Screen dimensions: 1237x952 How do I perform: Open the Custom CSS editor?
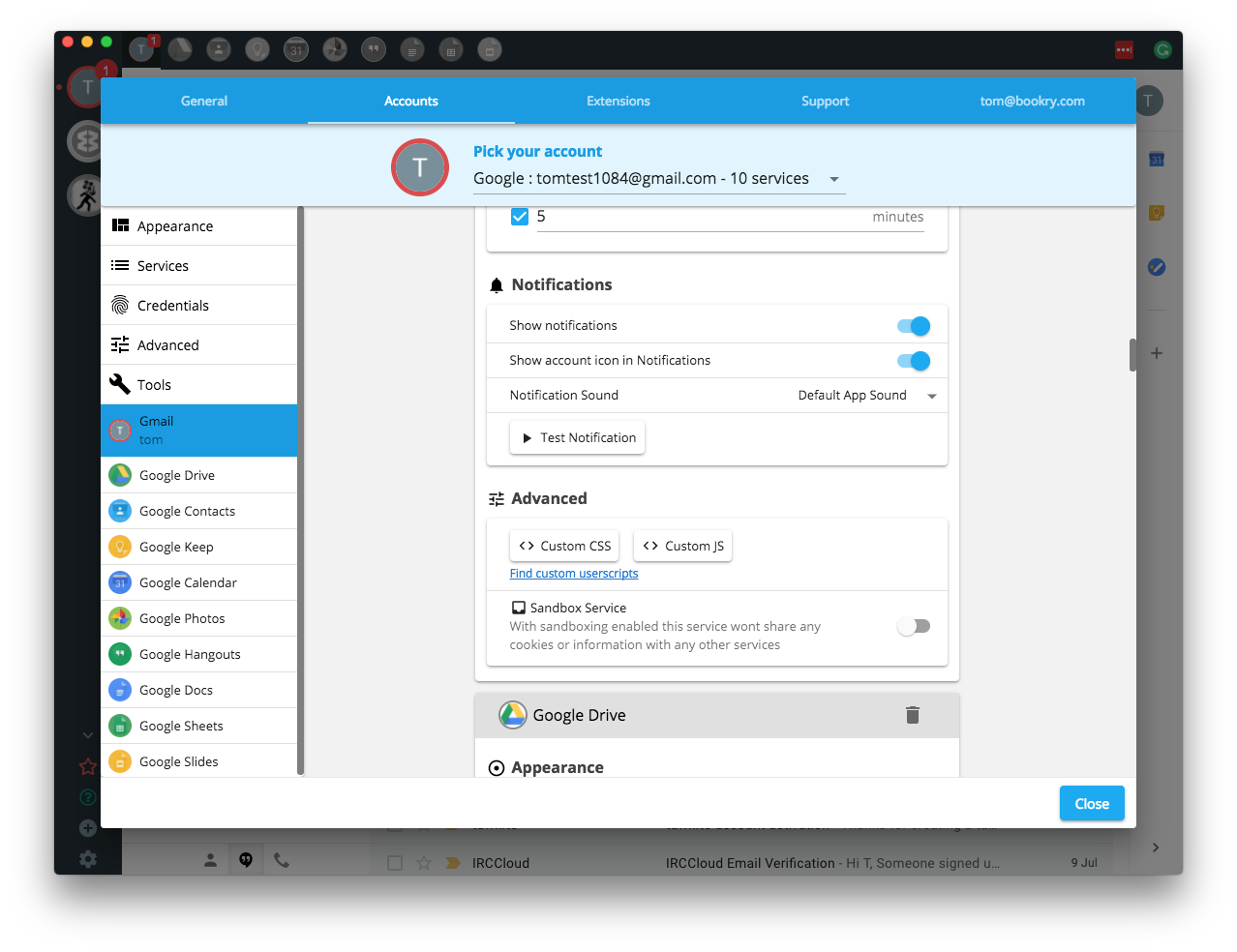pos(564,546)
